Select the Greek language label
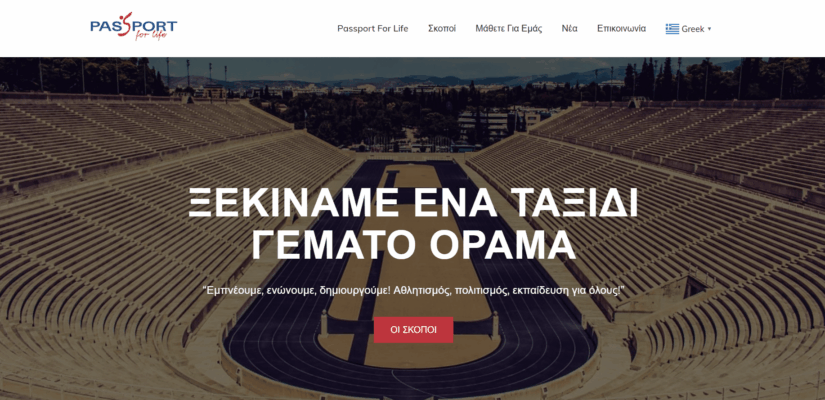This screenshot has width=825, height=400. point(692,29)
